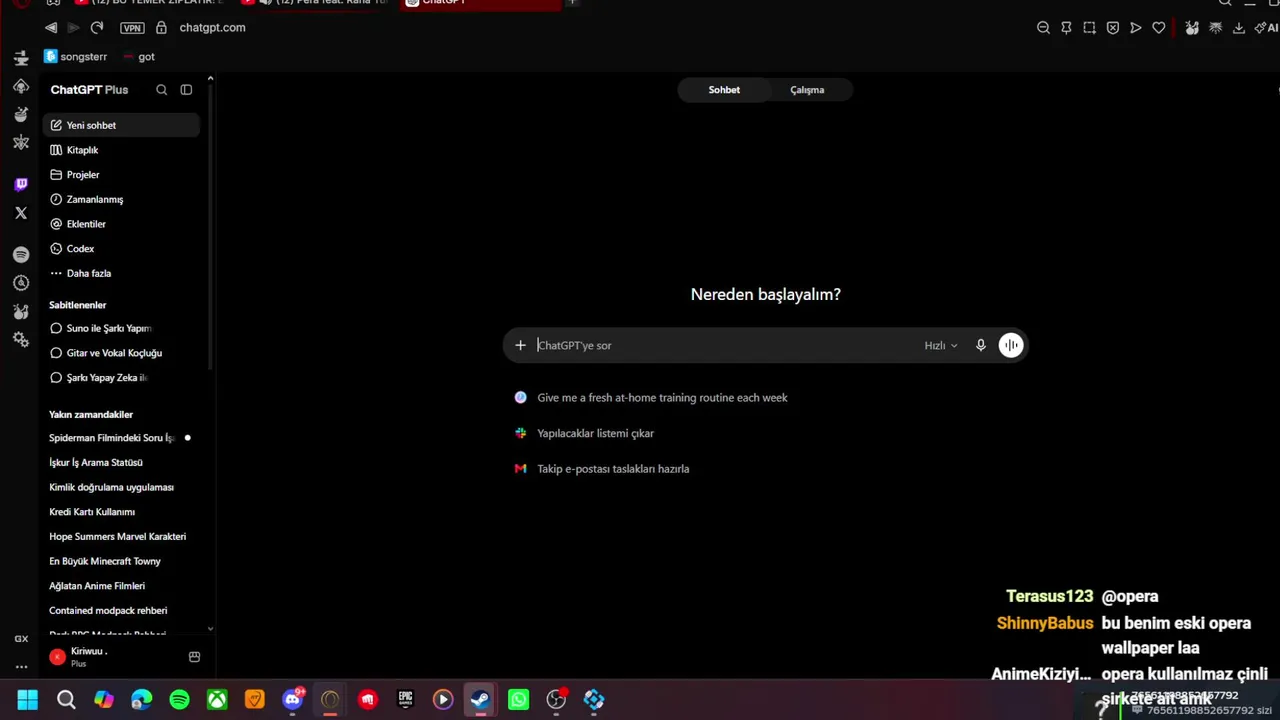This screenshot has height=720, width=1280.
Task: Select suggestion Takip e-postası taslakları hazırla
Action: [613, 469]
